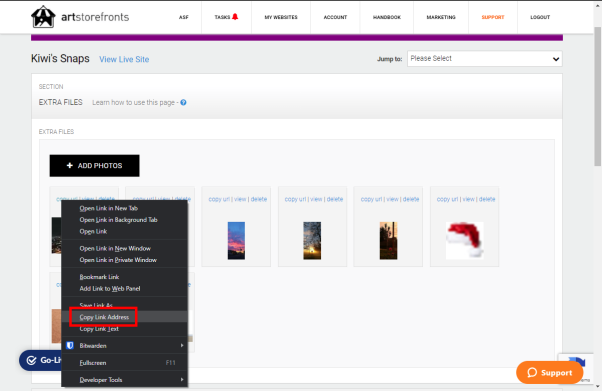This screenshot has width=602, height=391.
Task: Follow the View Live Site link
Action: point(124,59)
